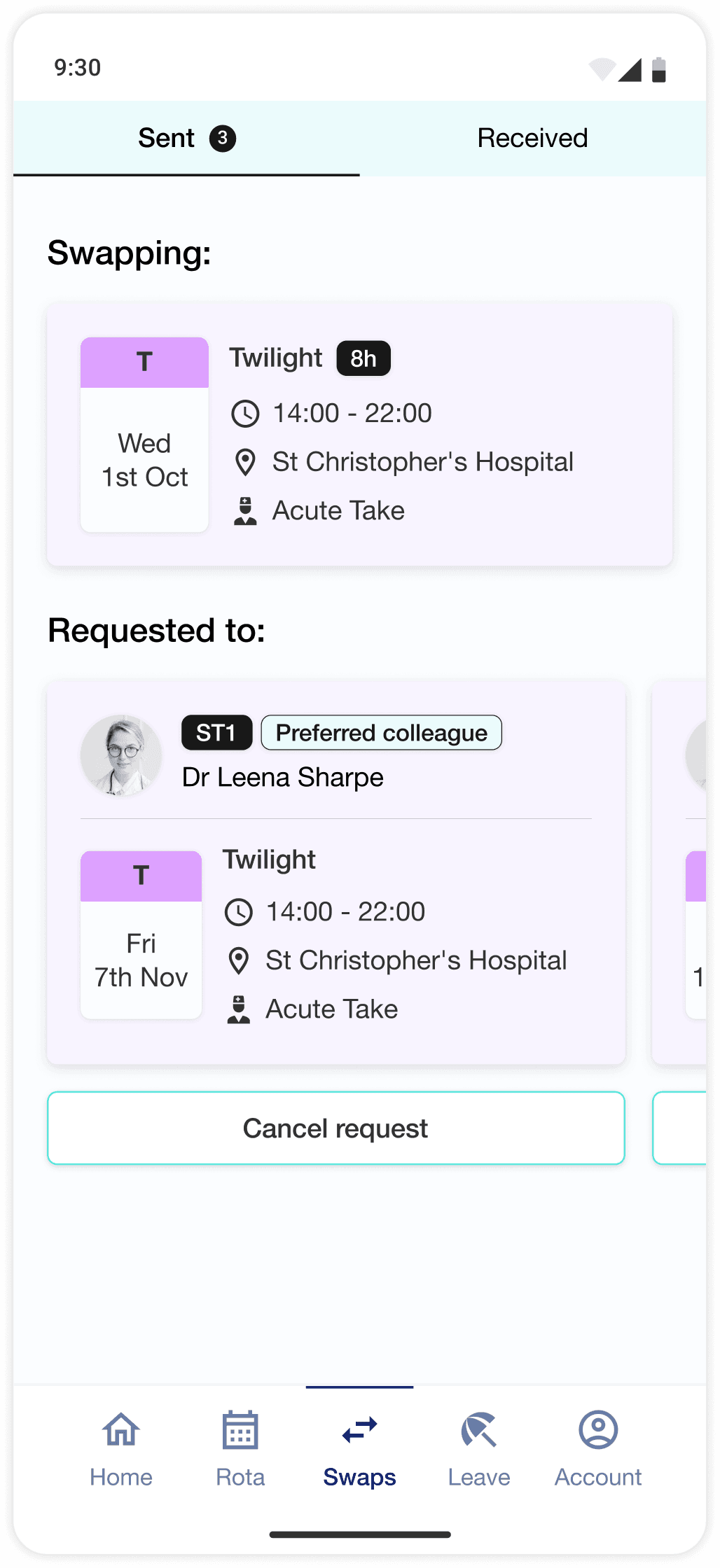Open the Rota calendar icon

point(240,1429)
